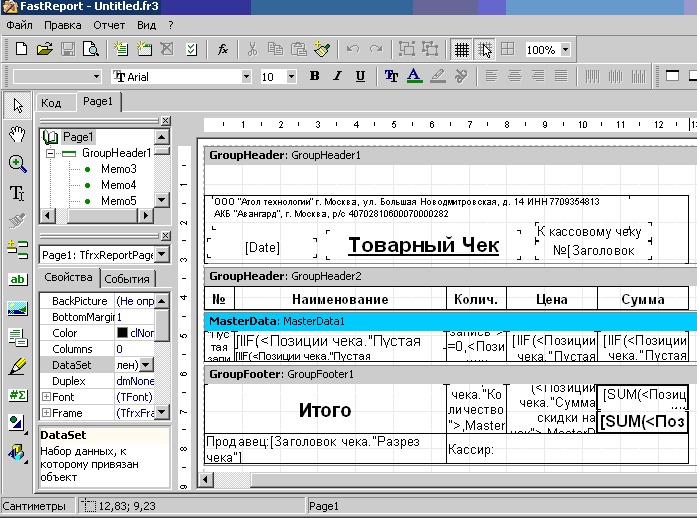Save the report with the floppy disk icon

point(68,49)
